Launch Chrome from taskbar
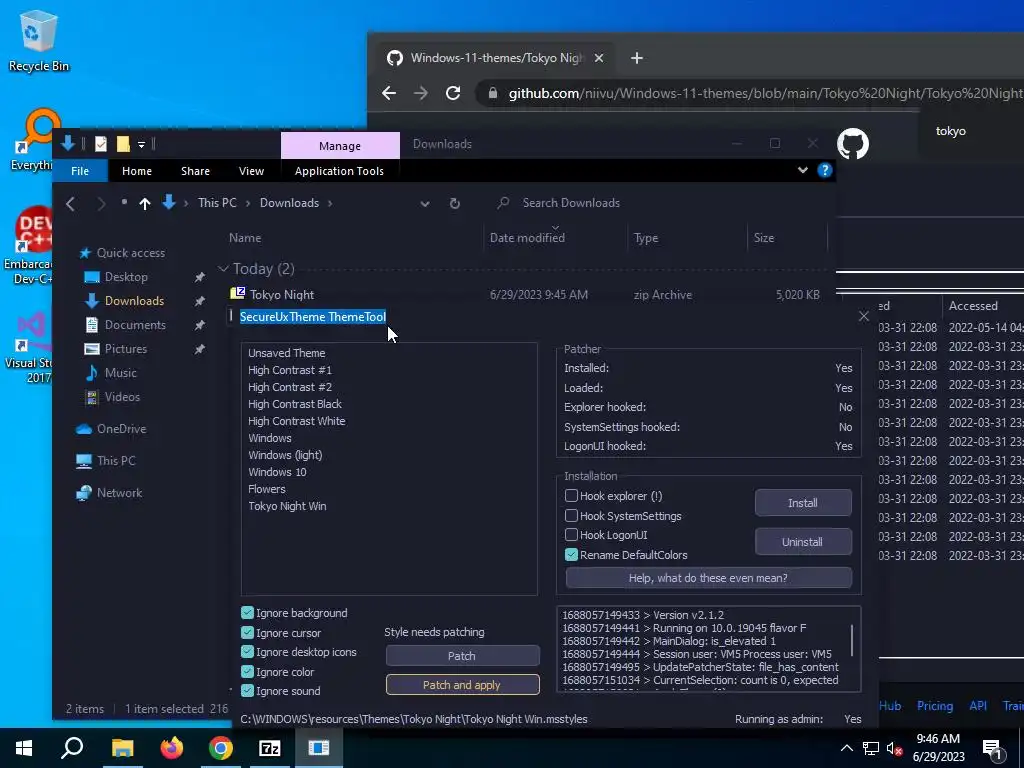 [x=221, y=748]
